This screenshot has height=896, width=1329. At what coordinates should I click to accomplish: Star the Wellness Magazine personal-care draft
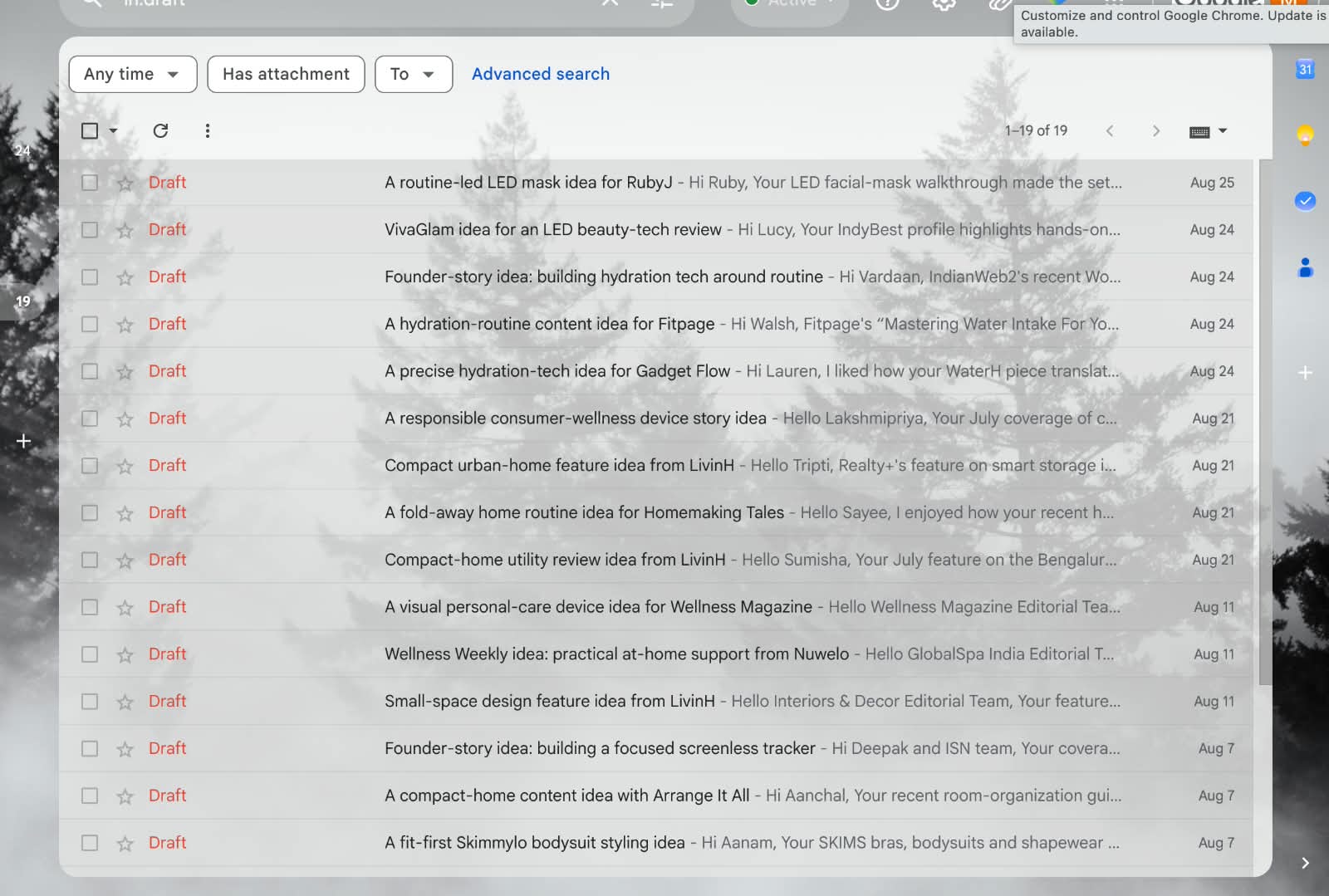tap(125, 608)
